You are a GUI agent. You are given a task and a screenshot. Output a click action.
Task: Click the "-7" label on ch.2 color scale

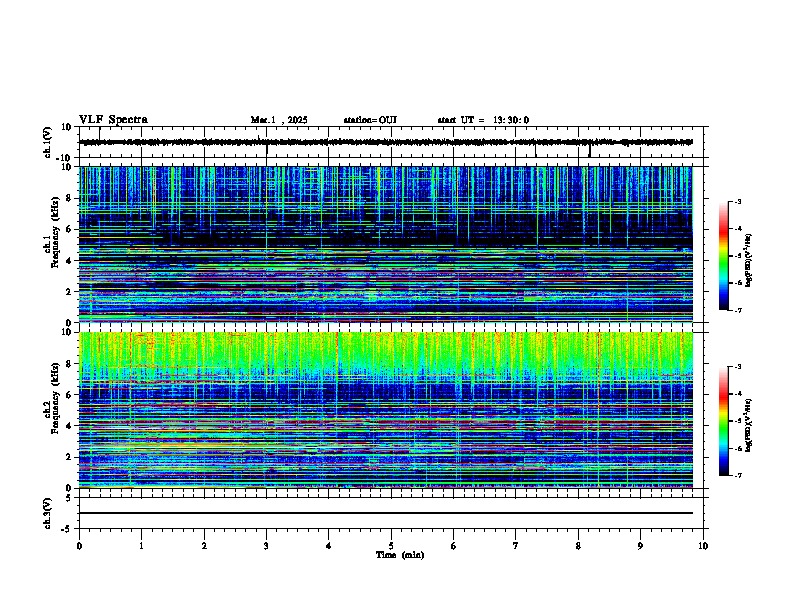point(738,476)
